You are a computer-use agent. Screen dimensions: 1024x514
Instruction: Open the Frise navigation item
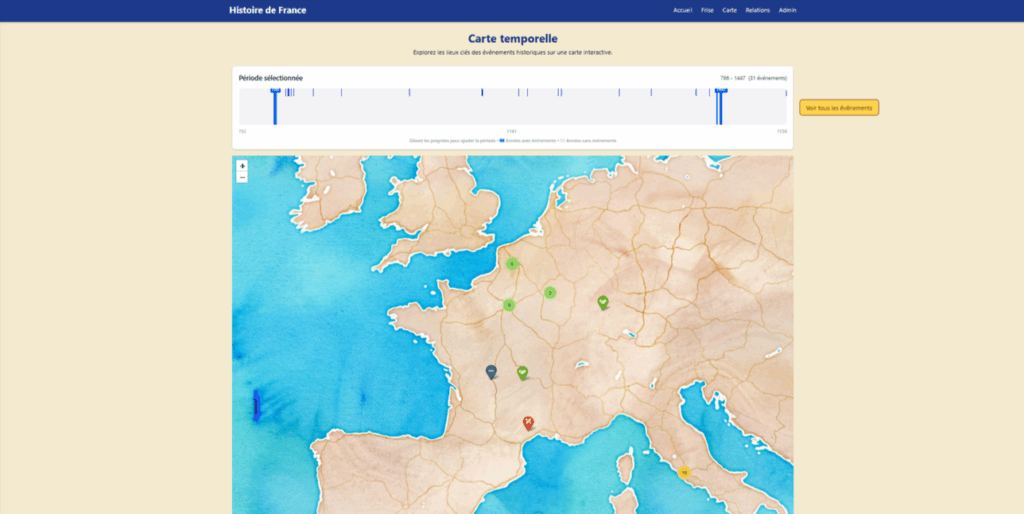pyautogui.click(x=707, y=10)
